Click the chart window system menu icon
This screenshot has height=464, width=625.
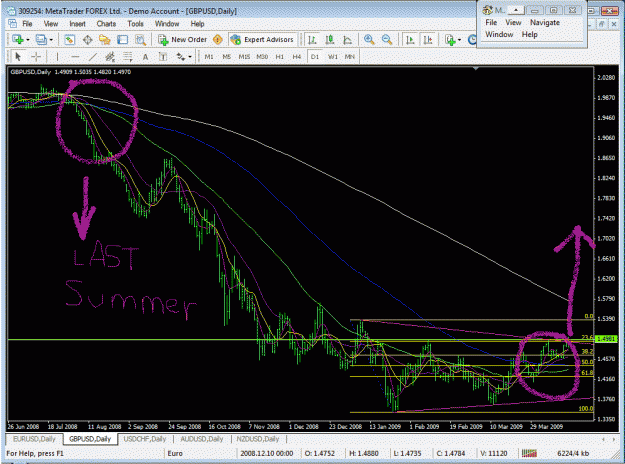pos(13,24)
